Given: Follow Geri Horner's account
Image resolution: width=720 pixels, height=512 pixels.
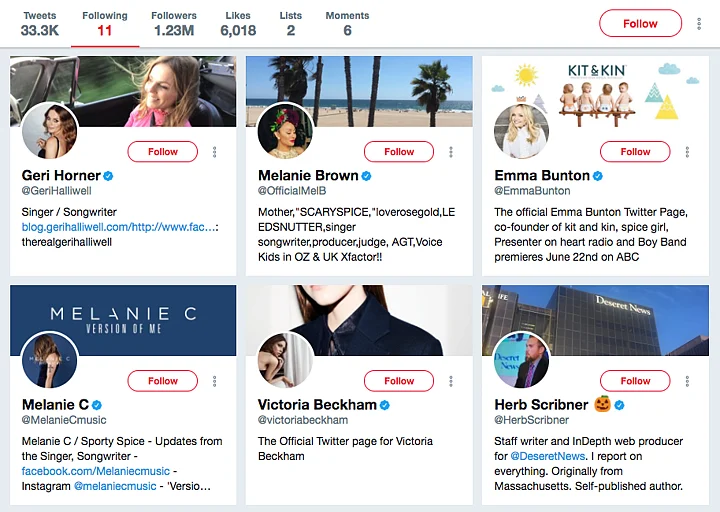Looking at the screenshot, I should click(x=163, y=152).
